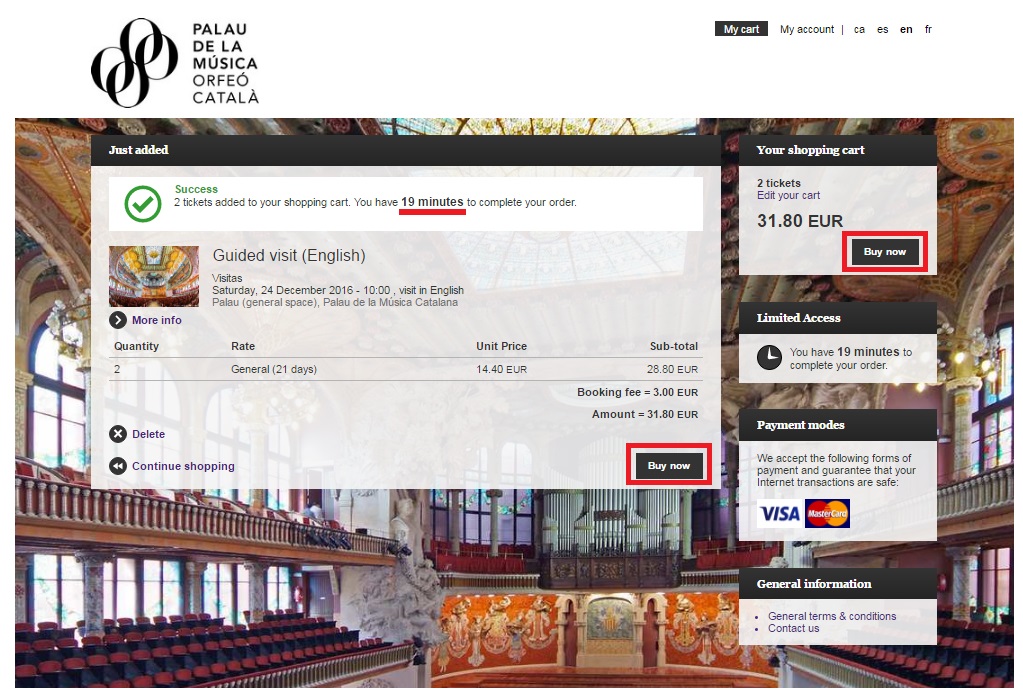1023x700 pixels.
Task: Click the MasterCard payment logo
Action: (827, 513)
